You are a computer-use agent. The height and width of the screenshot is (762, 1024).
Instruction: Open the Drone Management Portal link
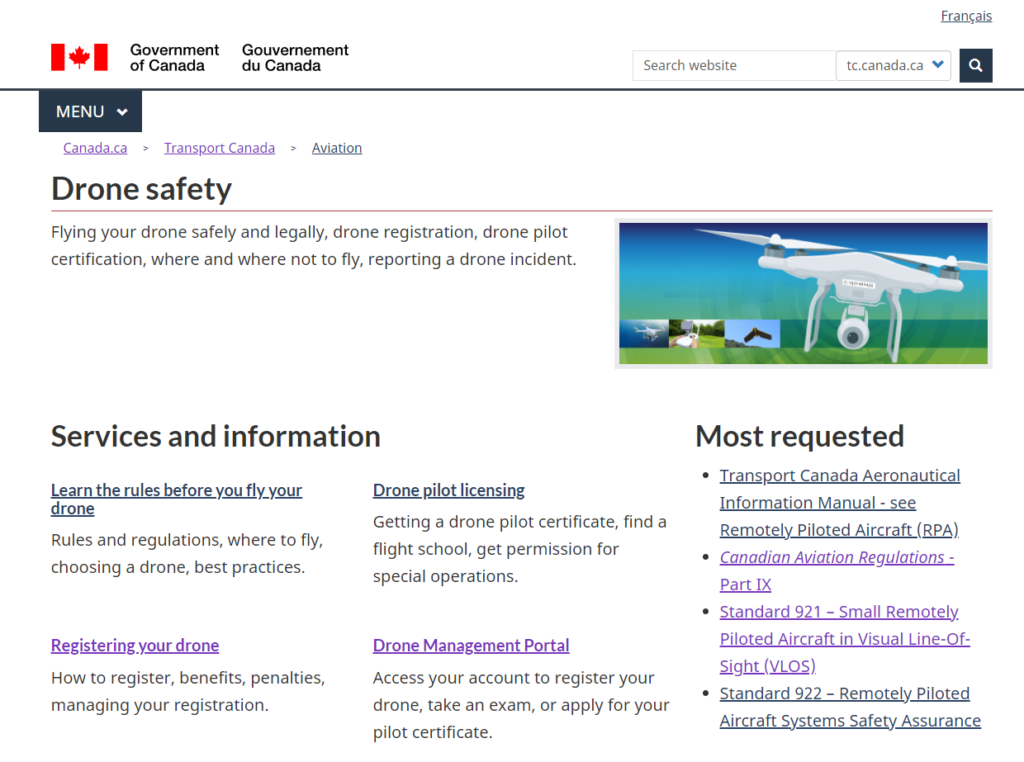(x=471, y=646)
